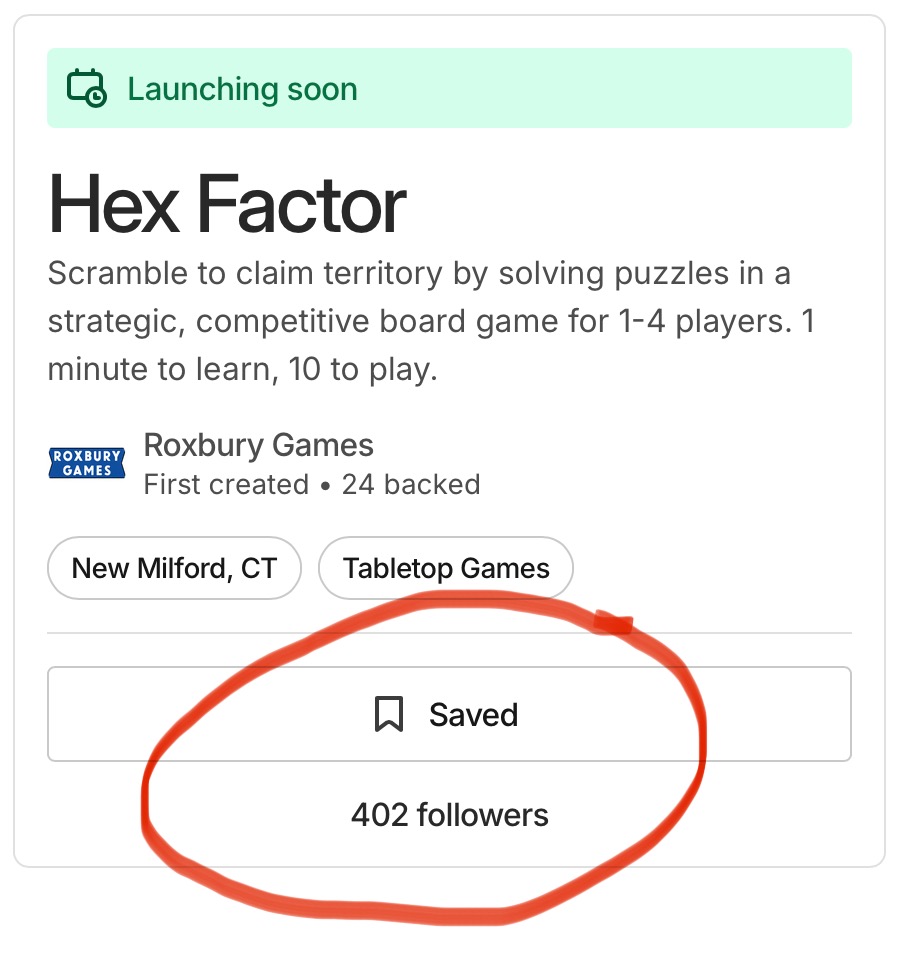
Task: Click the word "Factor" in the title
Action: pyautogui.click(x=301, y=204)
